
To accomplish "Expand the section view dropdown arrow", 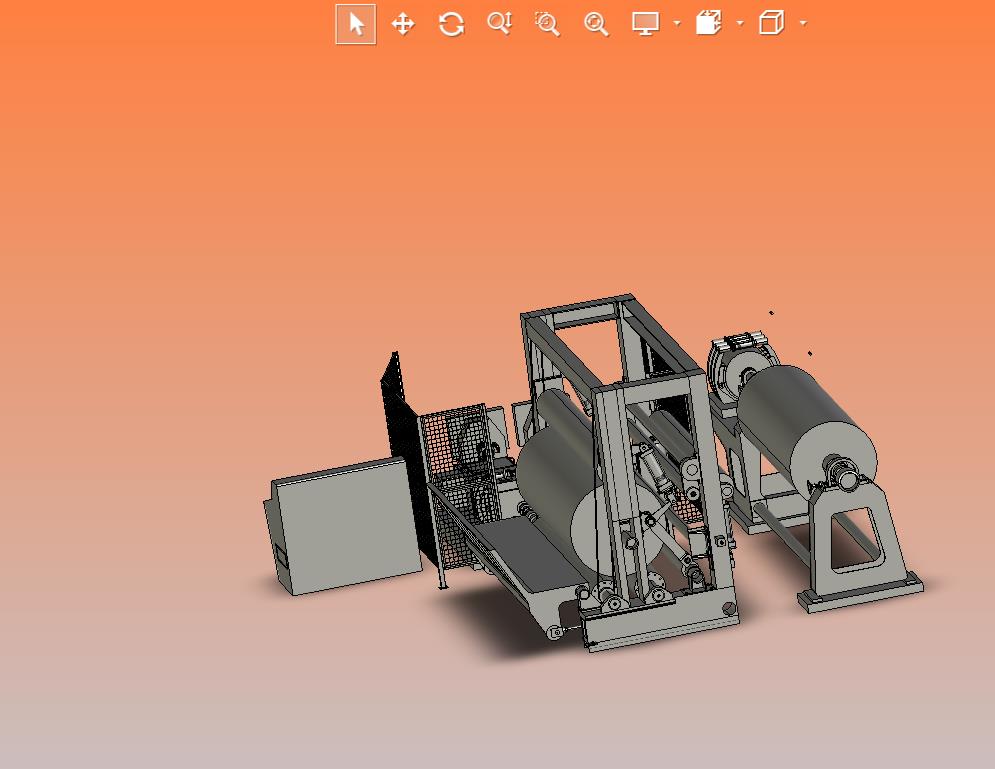I will coord(740,23).
